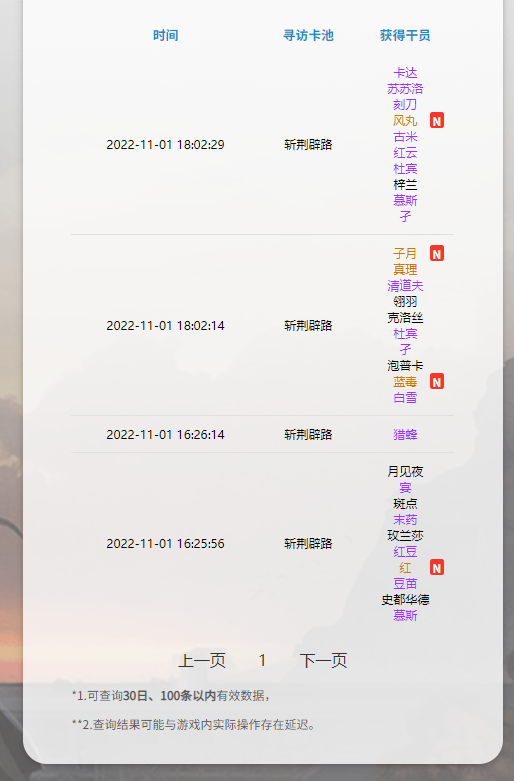This screenshot has width=514, height=781.
Task: Click the 获得干员 column header
Action: pyautogui.click(x=405, y=35)
